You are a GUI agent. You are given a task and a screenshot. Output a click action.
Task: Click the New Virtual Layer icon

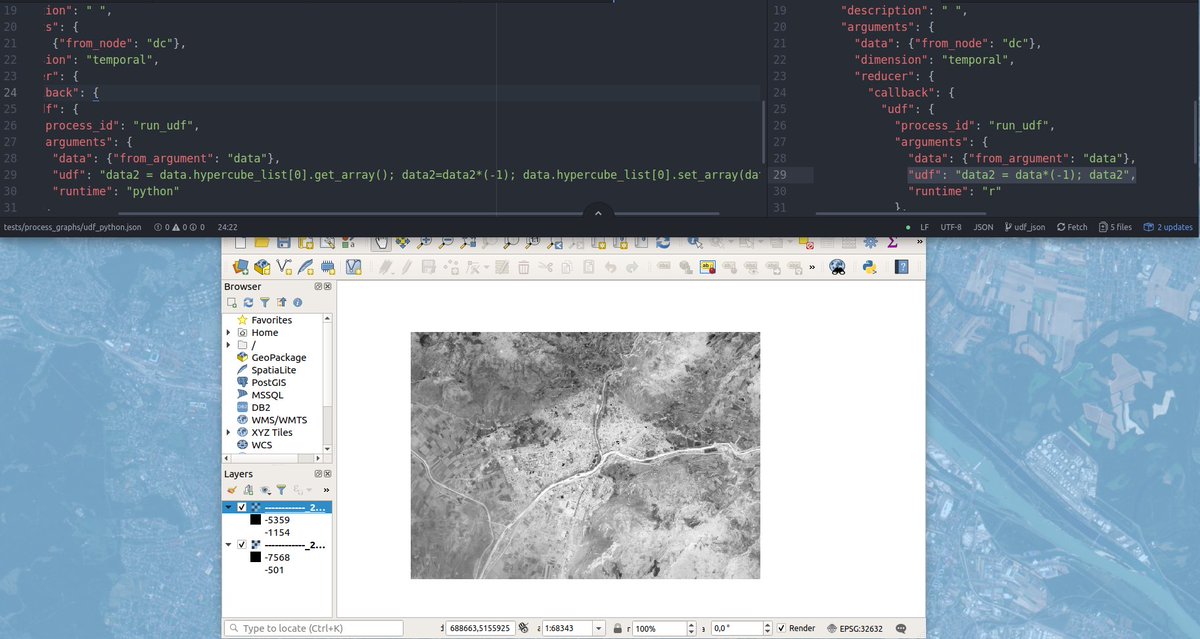[x=352, y=266]
